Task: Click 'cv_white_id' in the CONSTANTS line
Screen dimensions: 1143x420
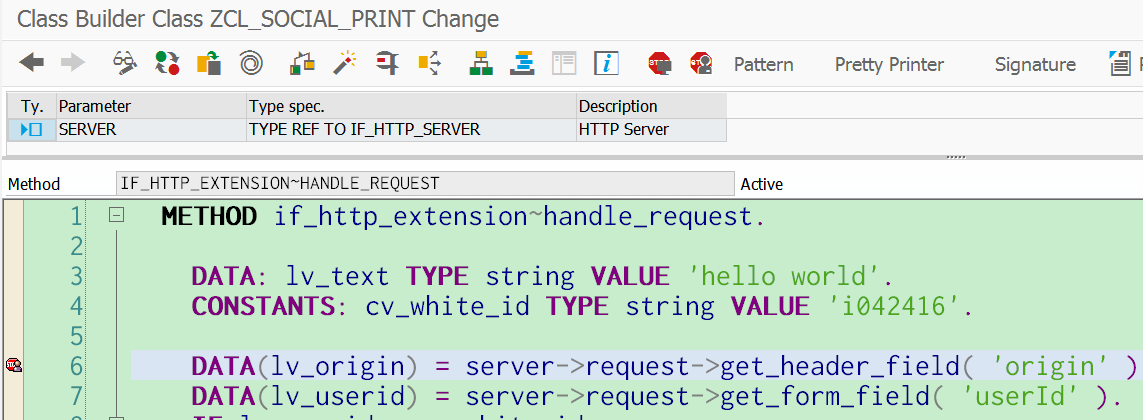Action: pyautogui.click(x=448, y=307)
